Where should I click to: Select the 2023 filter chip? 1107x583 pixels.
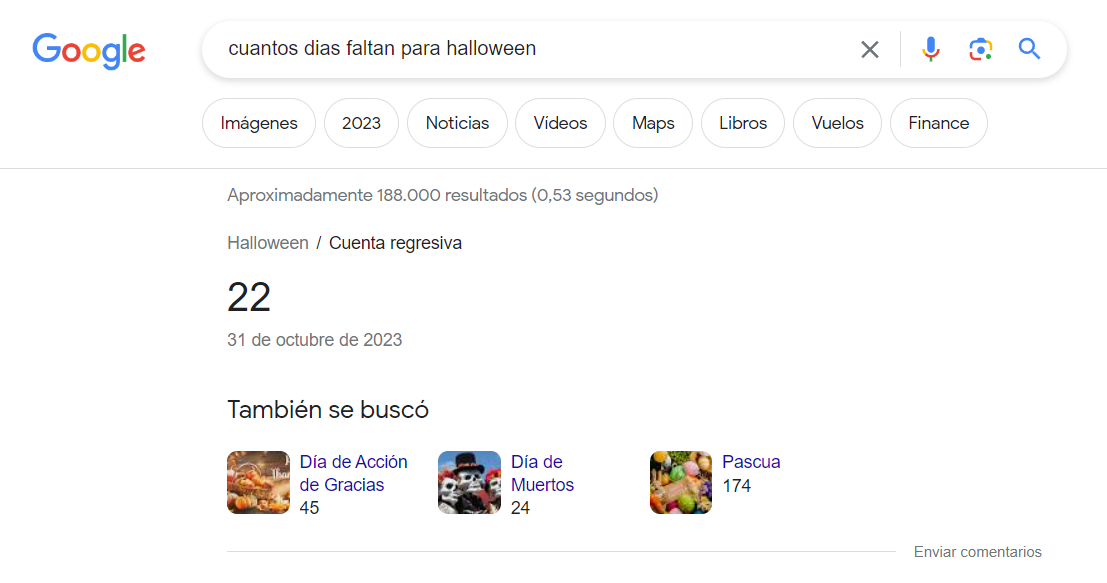tap(361, 123)
